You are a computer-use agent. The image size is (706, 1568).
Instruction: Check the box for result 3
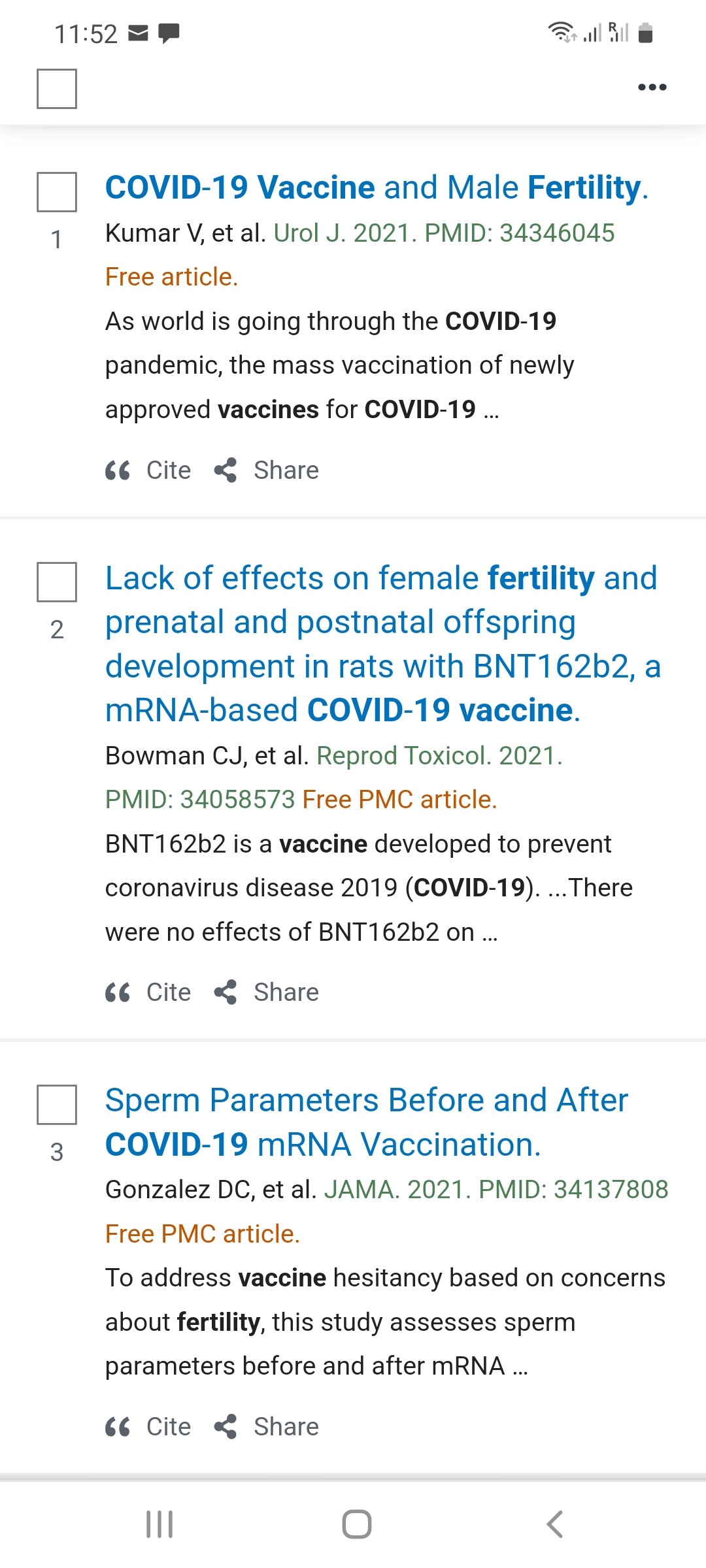[57, 1105]
